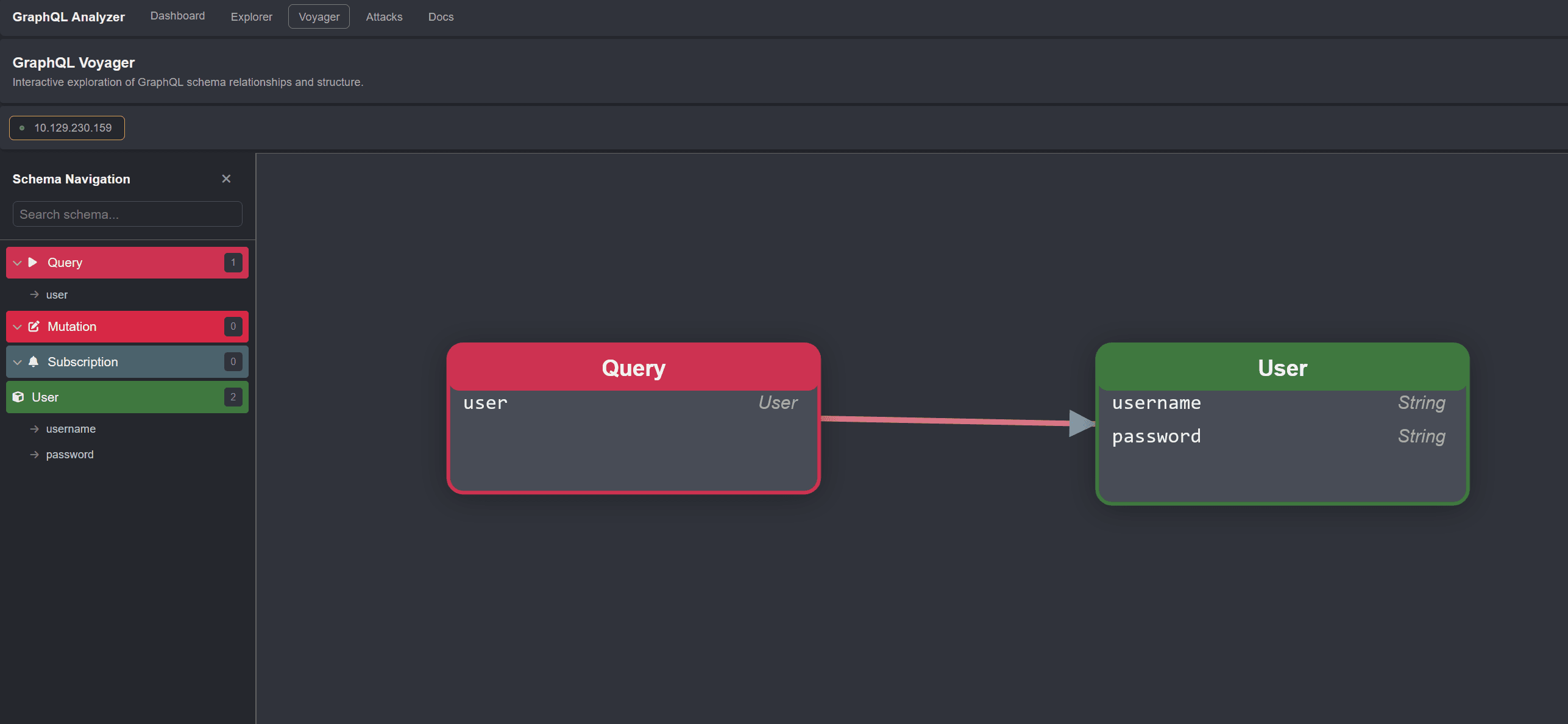Collapse the Mutation section

(17, 327)
